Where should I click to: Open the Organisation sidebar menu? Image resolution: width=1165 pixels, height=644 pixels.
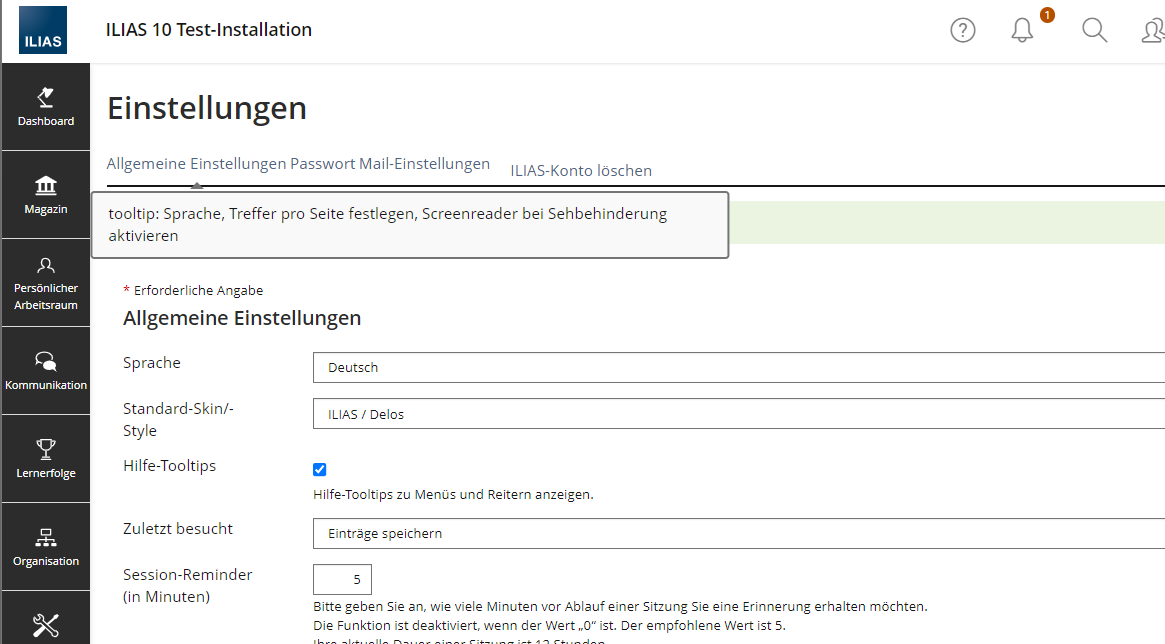pyautogui.click(x=46, y=547)
